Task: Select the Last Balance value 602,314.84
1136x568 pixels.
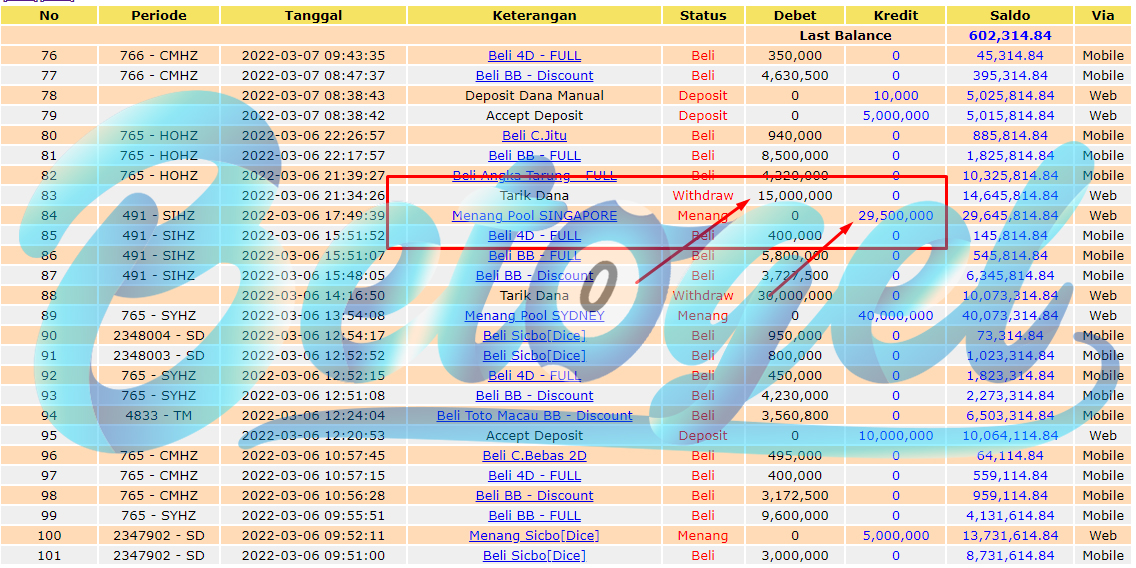Action: 1010,36
